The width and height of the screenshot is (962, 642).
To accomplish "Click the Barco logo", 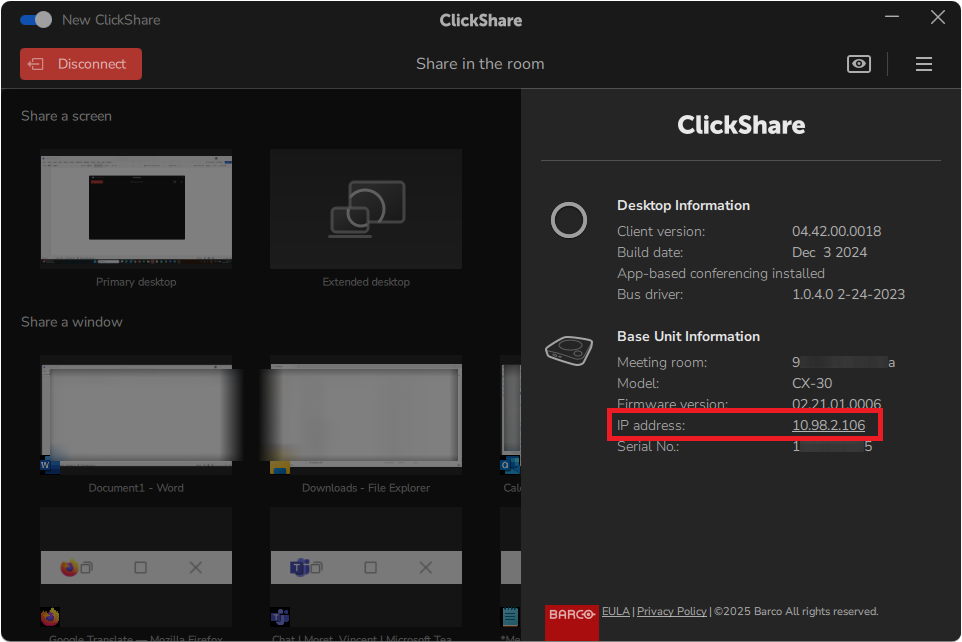I will pyautogui.click(x=571, y=612).
